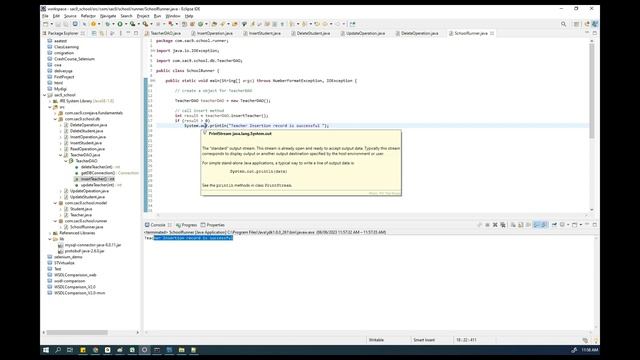Click the Clear Console icon
Viewport: 640px width, 360px height.
513,224
